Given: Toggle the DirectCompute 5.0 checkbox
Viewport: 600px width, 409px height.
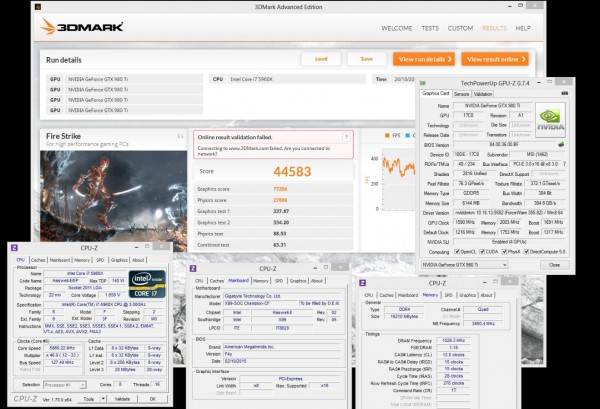Looking at the screenshot, I should [527, 252].
